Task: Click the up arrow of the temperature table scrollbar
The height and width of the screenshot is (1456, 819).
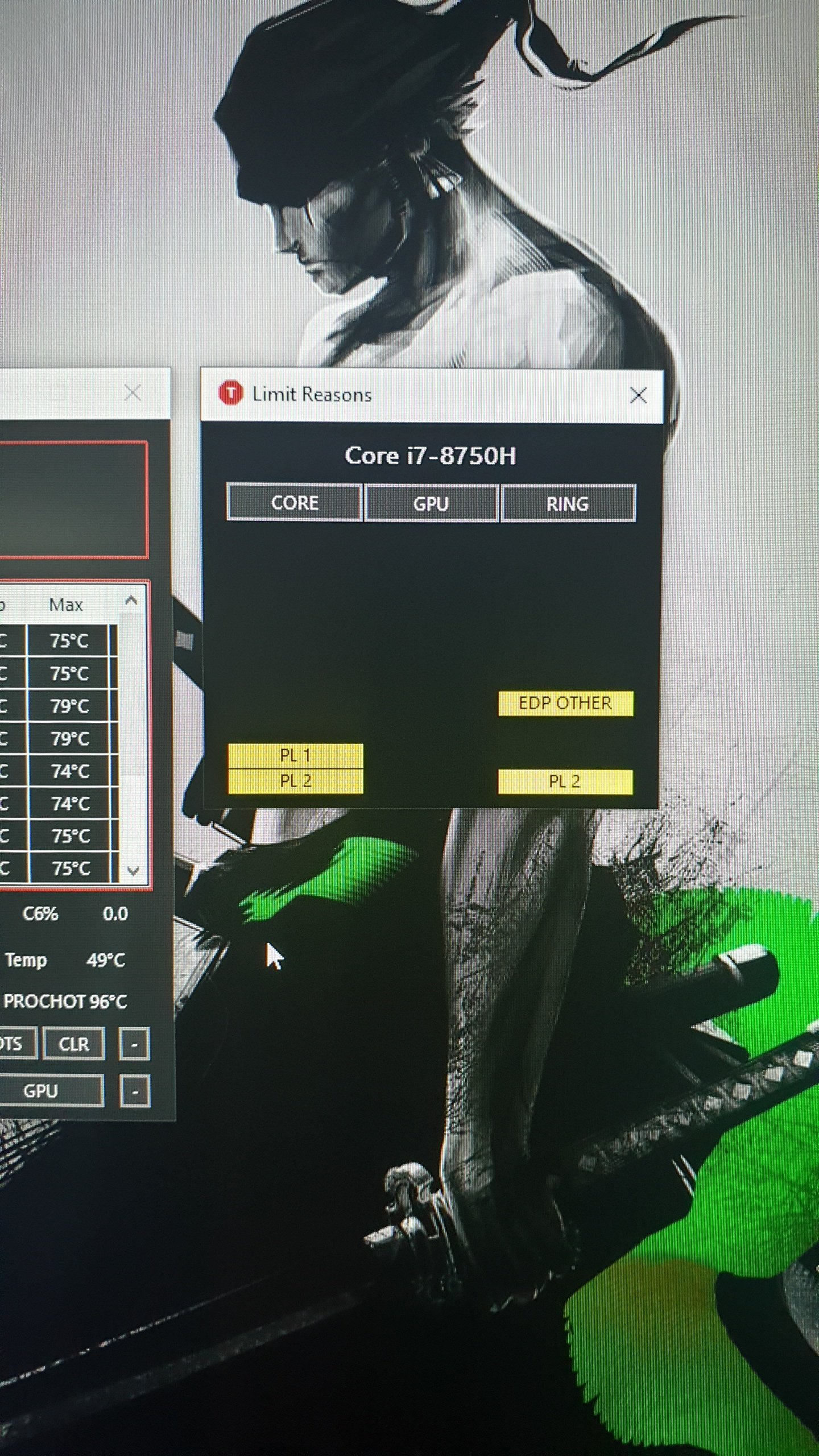Action: (x=131, y=601)
